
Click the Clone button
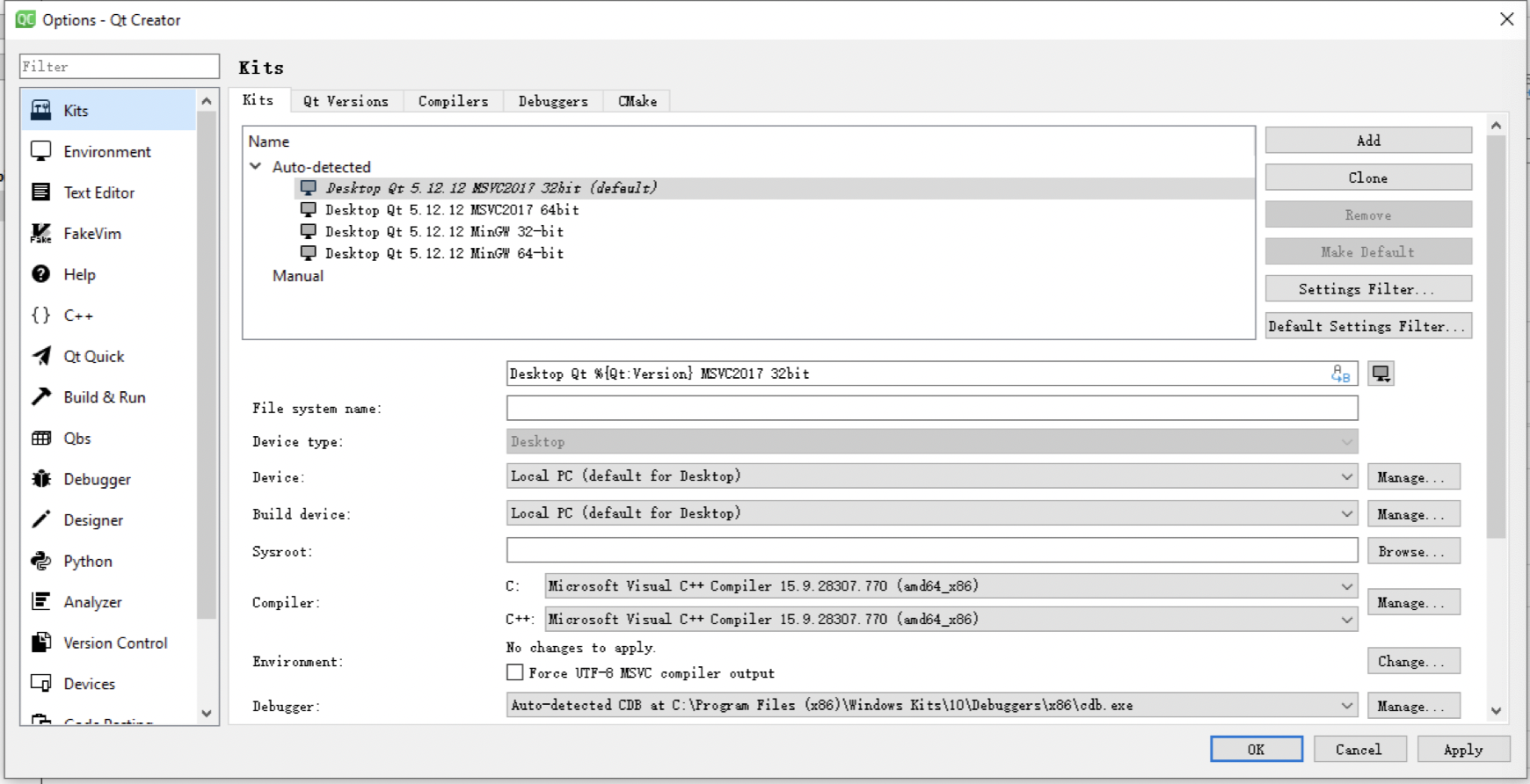pos(1368,178)
